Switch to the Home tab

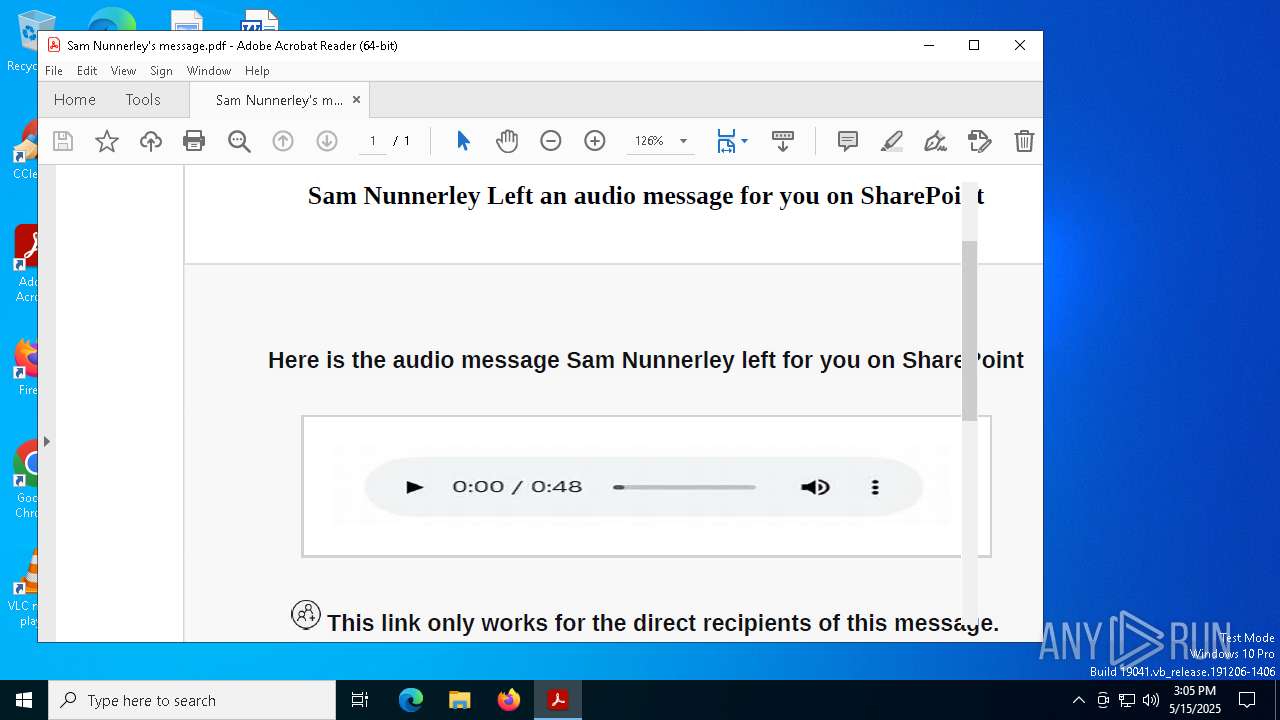[x=75, y=100]
